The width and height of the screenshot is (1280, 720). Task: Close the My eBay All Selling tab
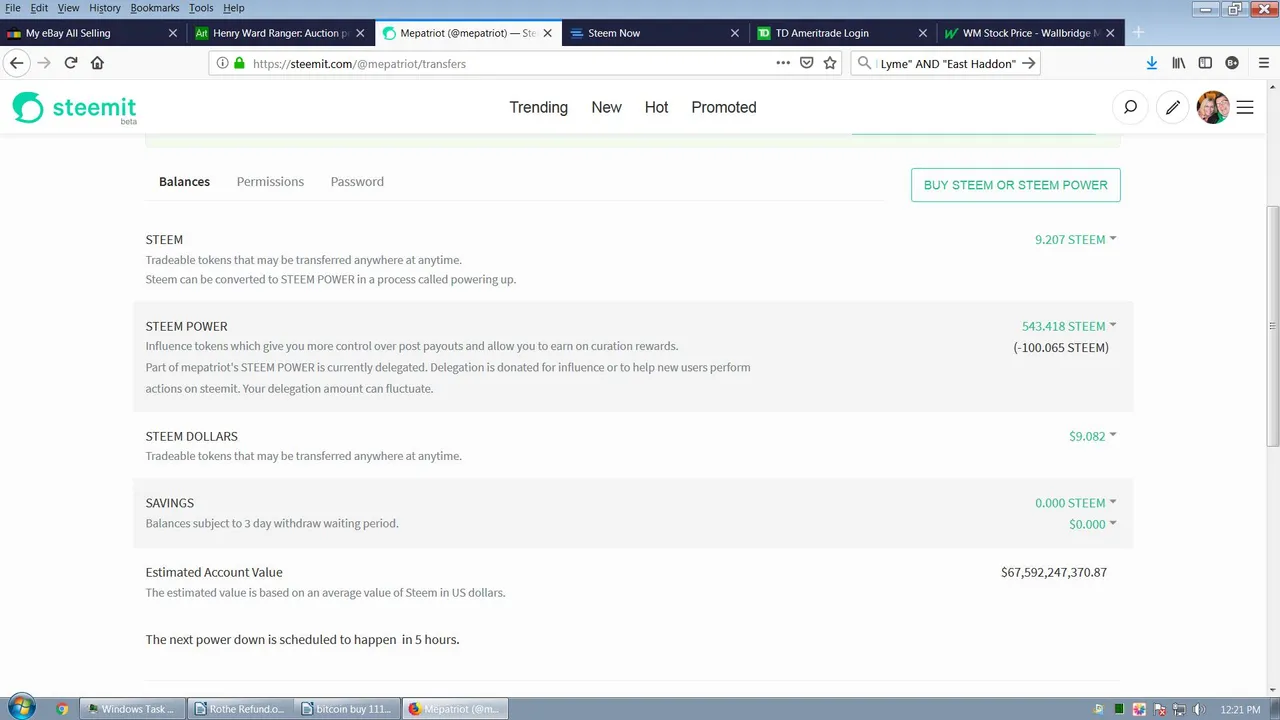[172, 33]
